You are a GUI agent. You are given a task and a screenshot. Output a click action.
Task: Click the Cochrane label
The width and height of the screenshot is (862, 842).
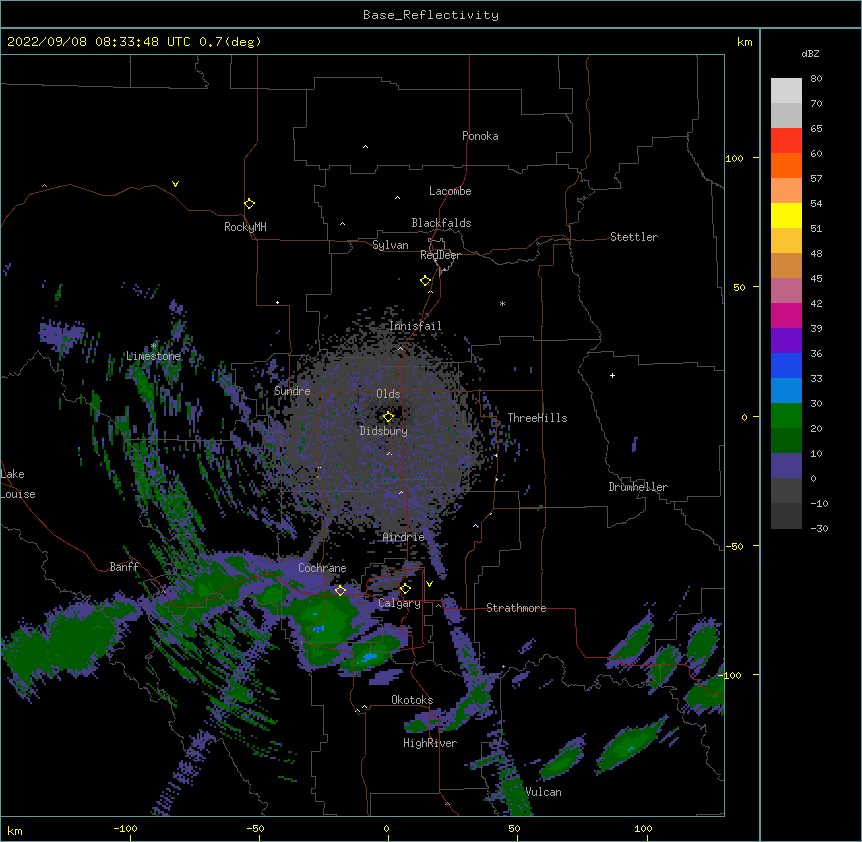(322, 568)
